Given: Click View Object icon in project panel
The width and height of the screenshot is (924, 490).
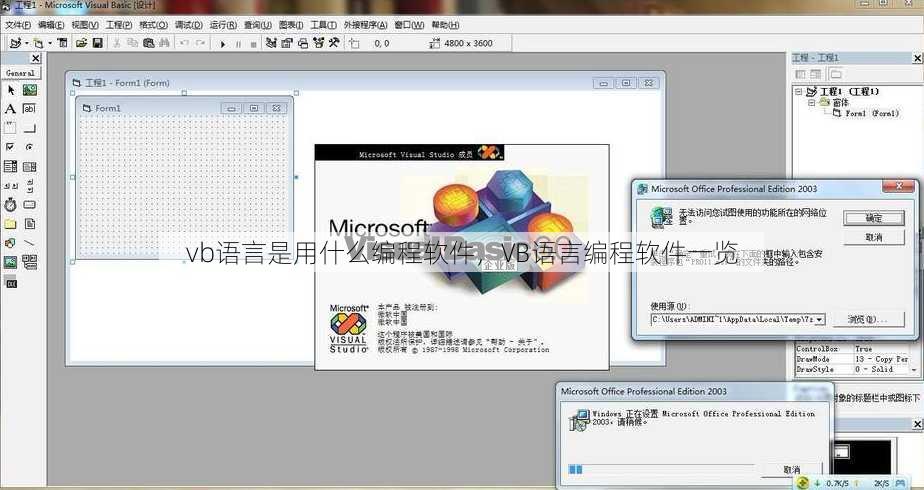Looking at the screenshot, I should [x=816, y=74].
